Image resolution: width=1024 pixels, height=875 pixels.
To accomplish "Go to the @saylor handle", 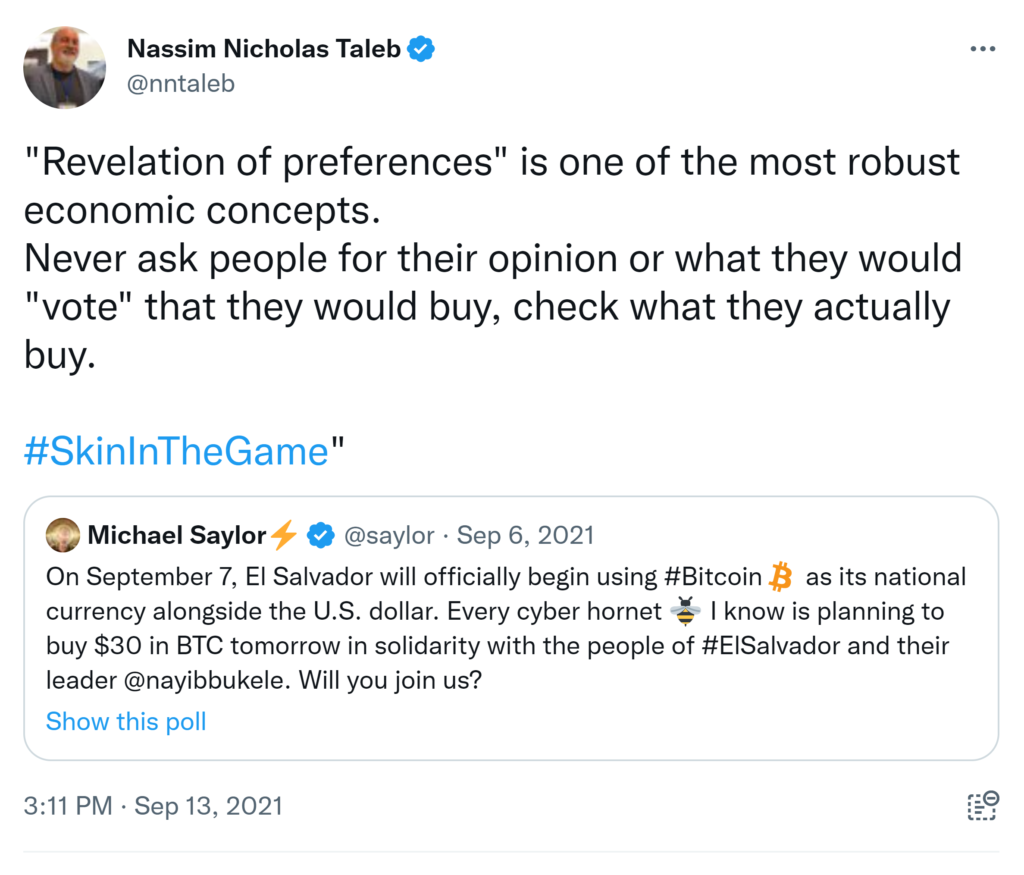I will click(389, 535).
